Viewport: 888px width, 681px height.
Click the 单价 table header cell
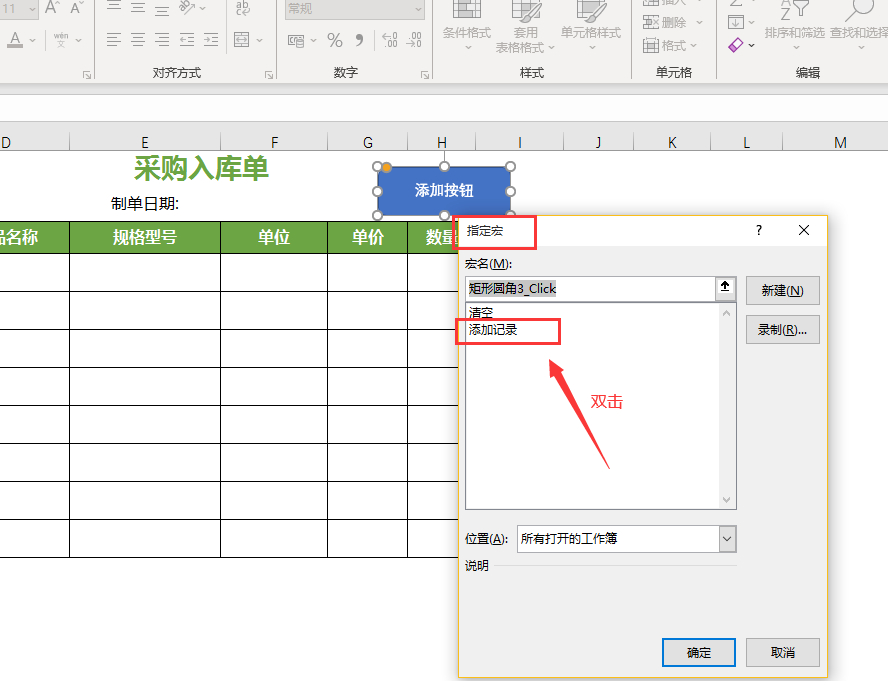tap(368, 237)
